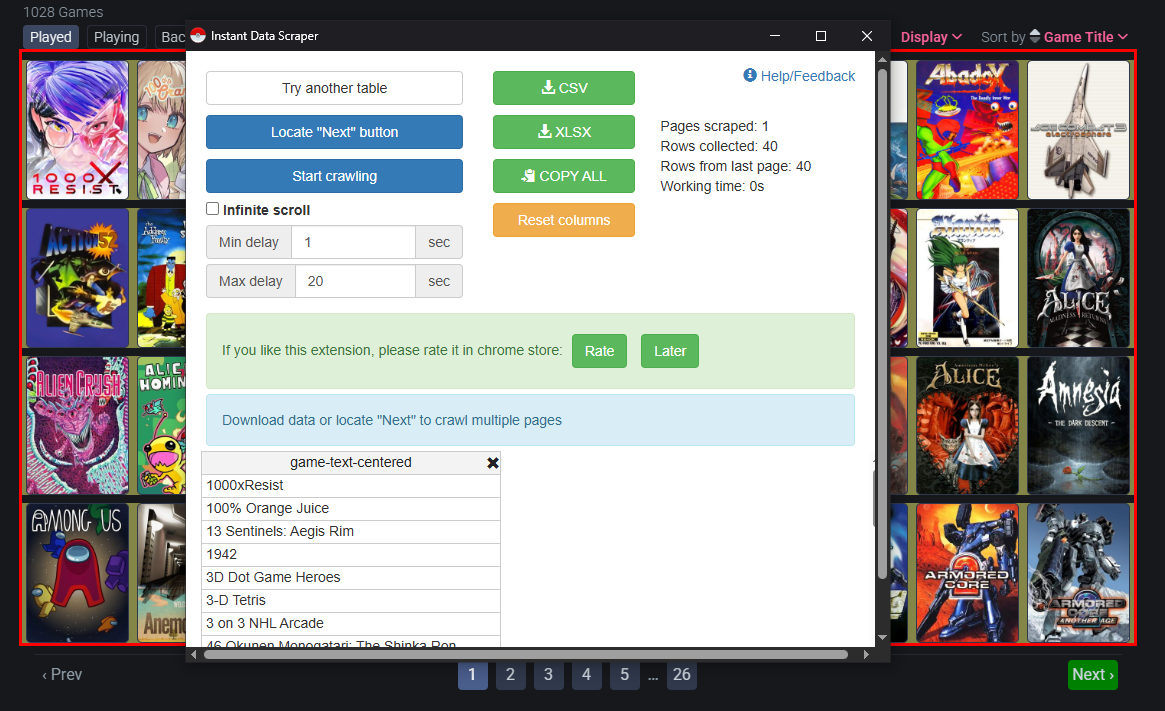
Task: Click the horizontal scrollbar right arrow
Action: [x=866, y=655]
